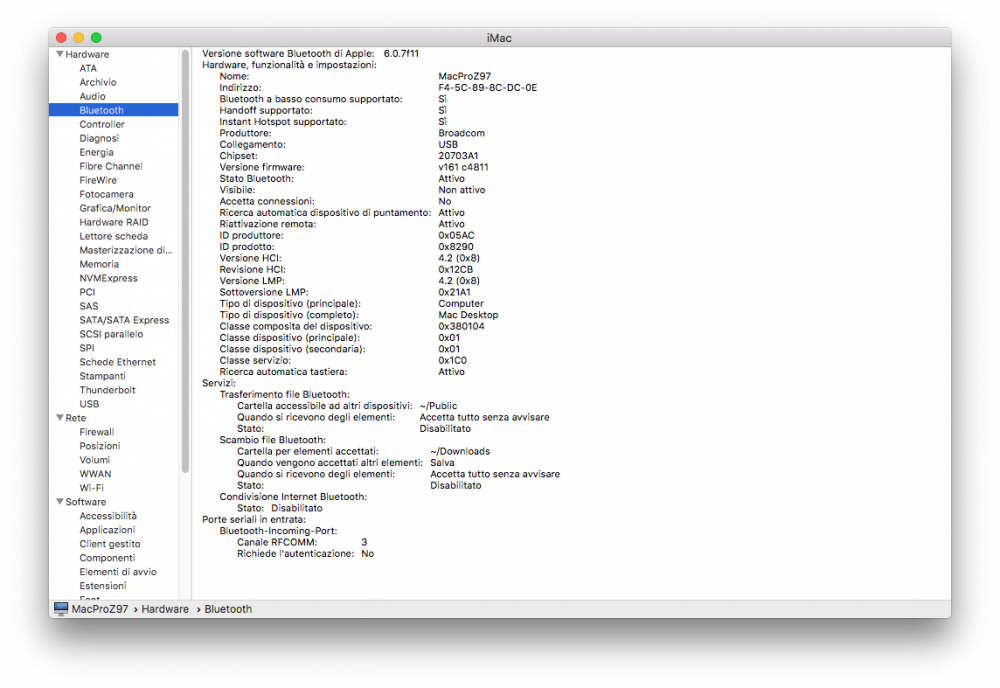Select the USB hardware entry
The height and width of the screenshot is (688, 1000).
pyautogui.click(x=89, y=405)
